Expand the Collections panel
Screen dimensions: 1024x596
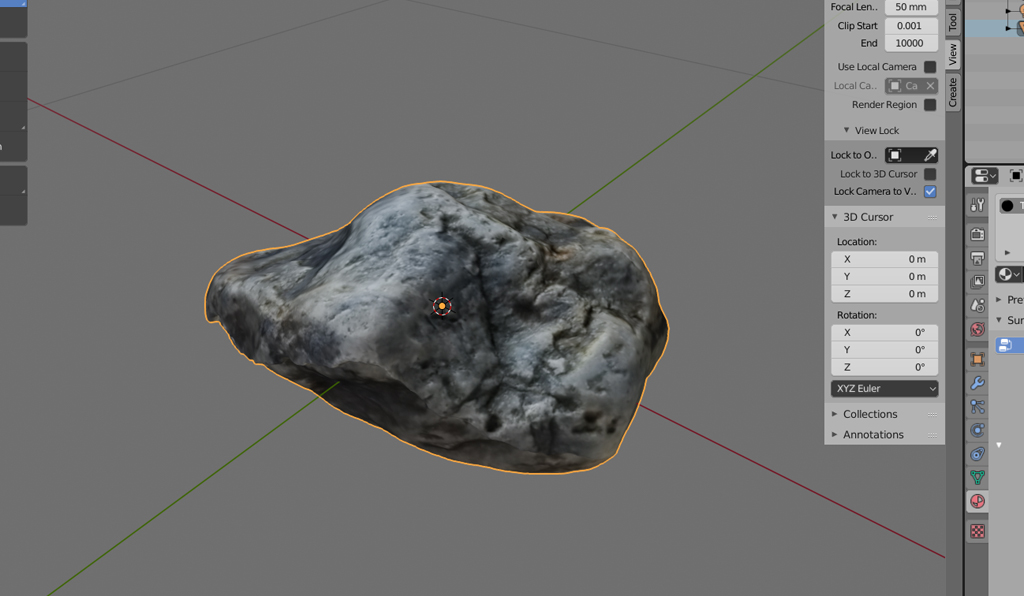[869, 414]
